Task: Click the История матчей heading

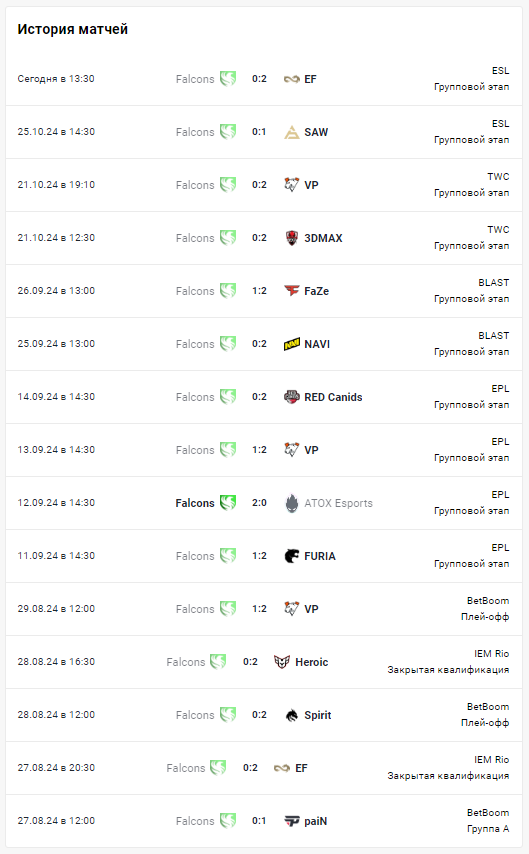Action: click(72, 29)
